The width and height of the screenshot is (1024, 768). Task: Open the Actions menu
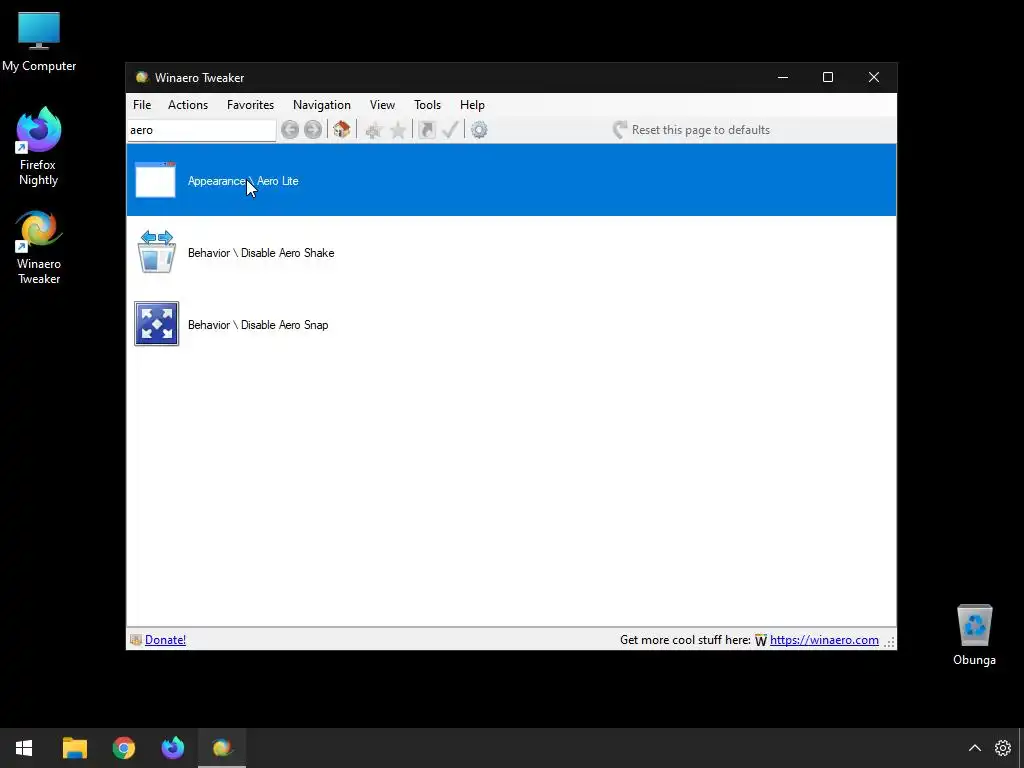coord(188,104)
